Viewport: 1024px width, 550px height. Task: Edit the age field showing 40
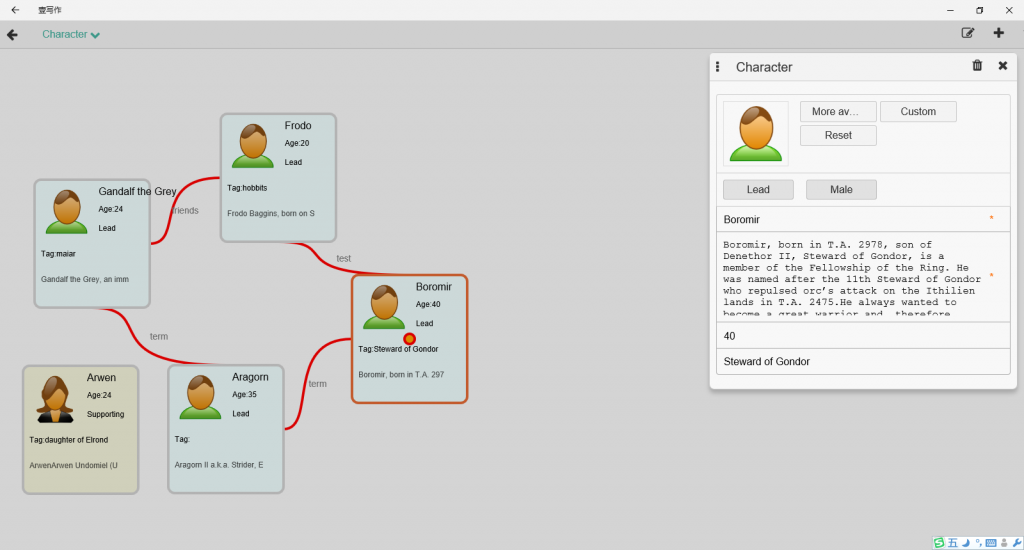pos(863,336)
